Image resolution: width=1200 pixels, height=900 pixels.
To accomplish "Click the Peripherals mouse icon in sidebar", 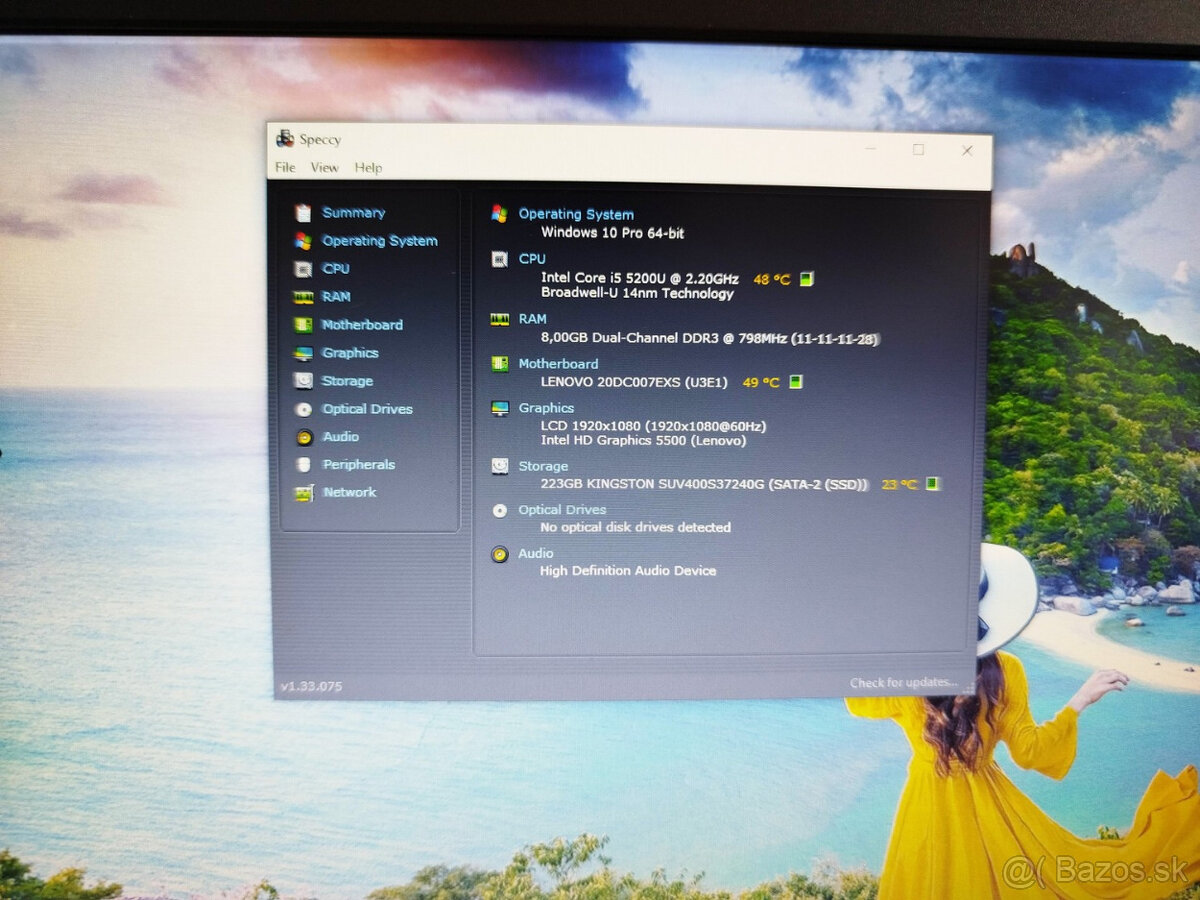I will pyautogui.click(x=303, y=465).
